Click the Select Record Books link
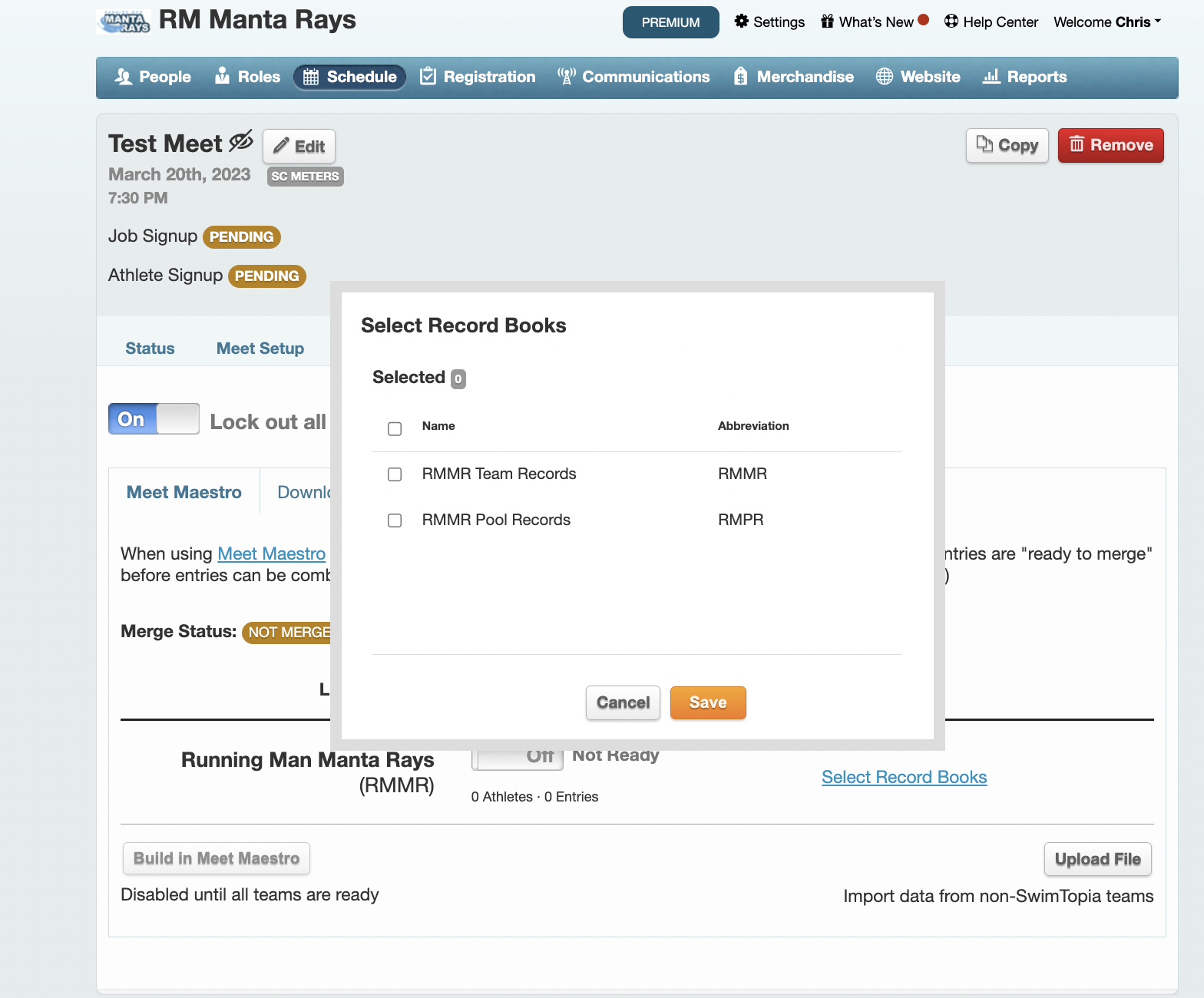Viewport: 1204px width, 998px height. [904, 777]
